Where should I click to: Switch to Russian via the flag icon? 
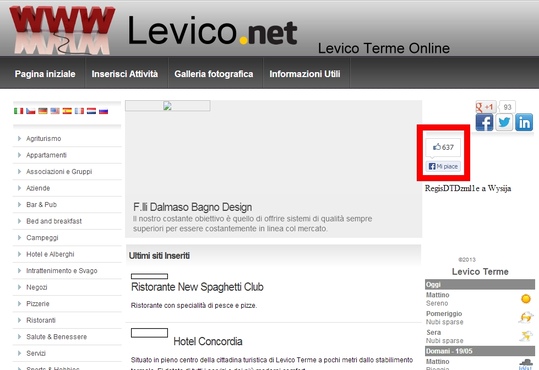tap(103, 111)
